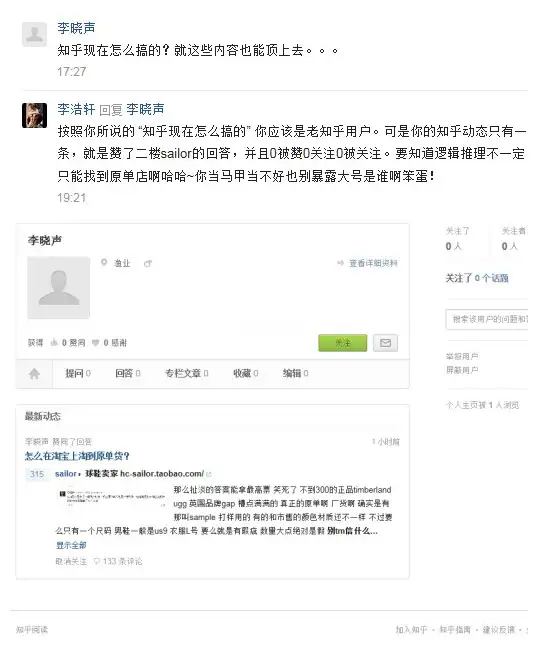Click the heart 感谢 icon
The width and height of the screenshot is (538, 649).
point(95,343)
